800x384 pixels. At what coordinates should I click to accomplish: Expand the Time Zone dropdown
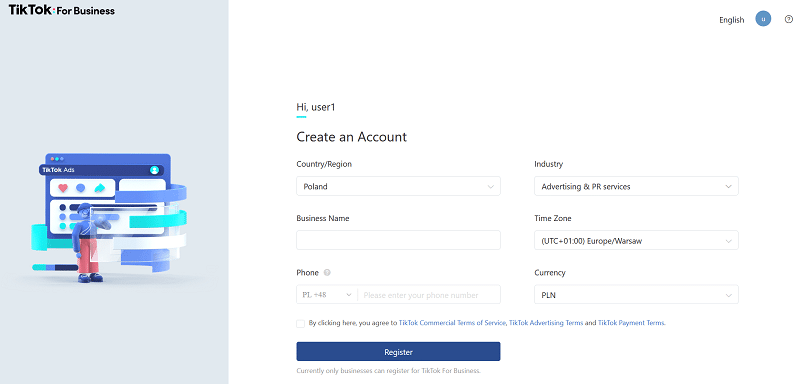[x=636, y=240]
